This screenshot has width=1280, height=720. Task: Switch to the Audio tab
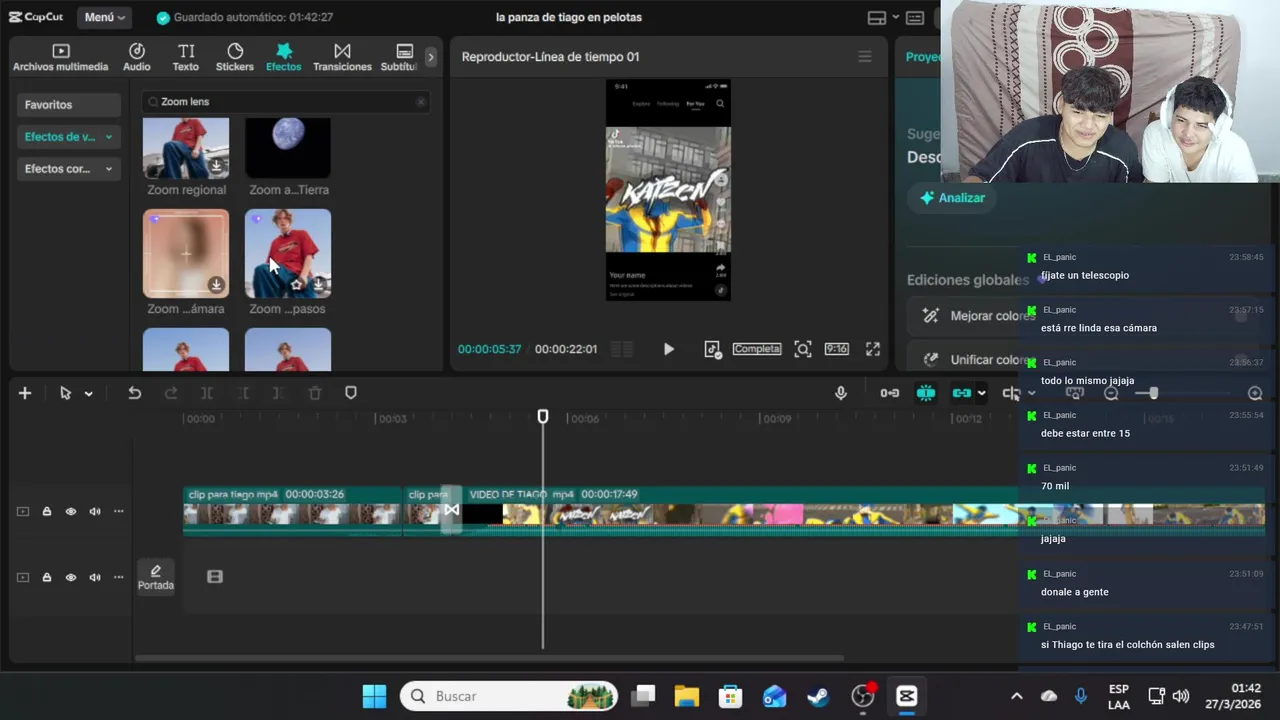(137, 57)
